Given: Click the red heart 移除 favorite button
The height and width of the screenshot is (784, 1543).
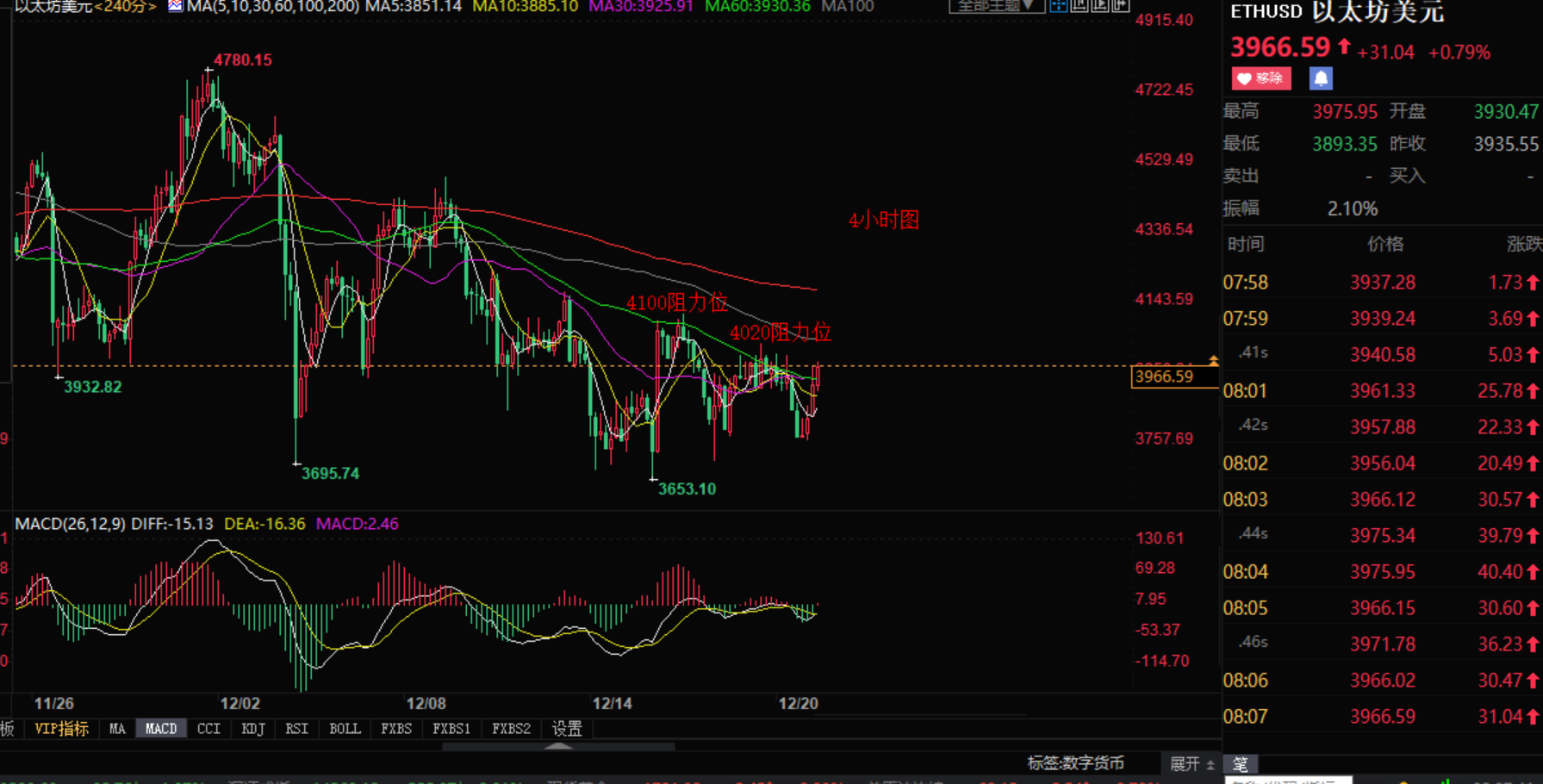Looking at the screenshot, I should pos(1261,78).
